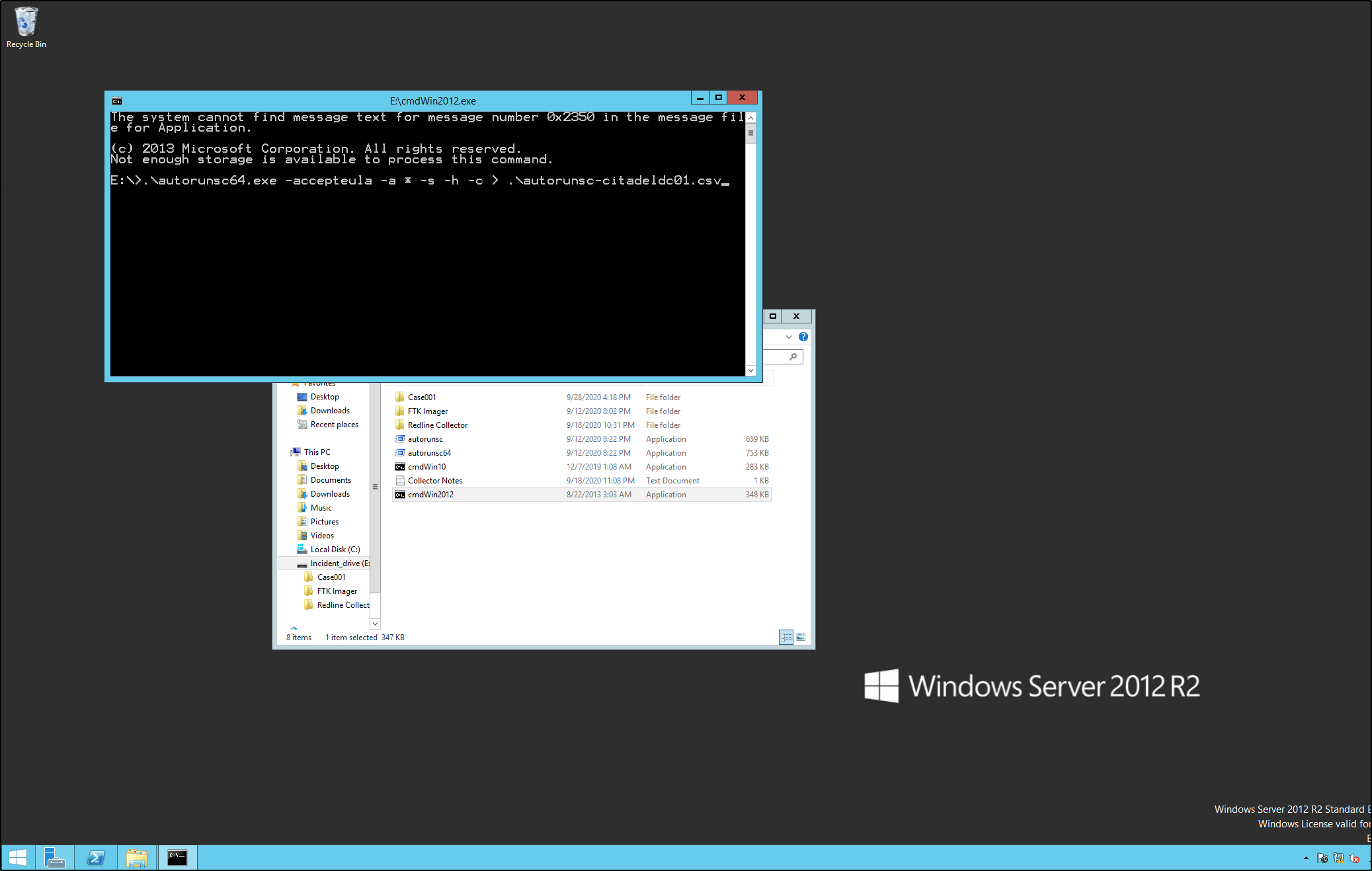Select Redline Collector folder icon in list
This screenshot has width=1372, height=871.
point(399,425)
